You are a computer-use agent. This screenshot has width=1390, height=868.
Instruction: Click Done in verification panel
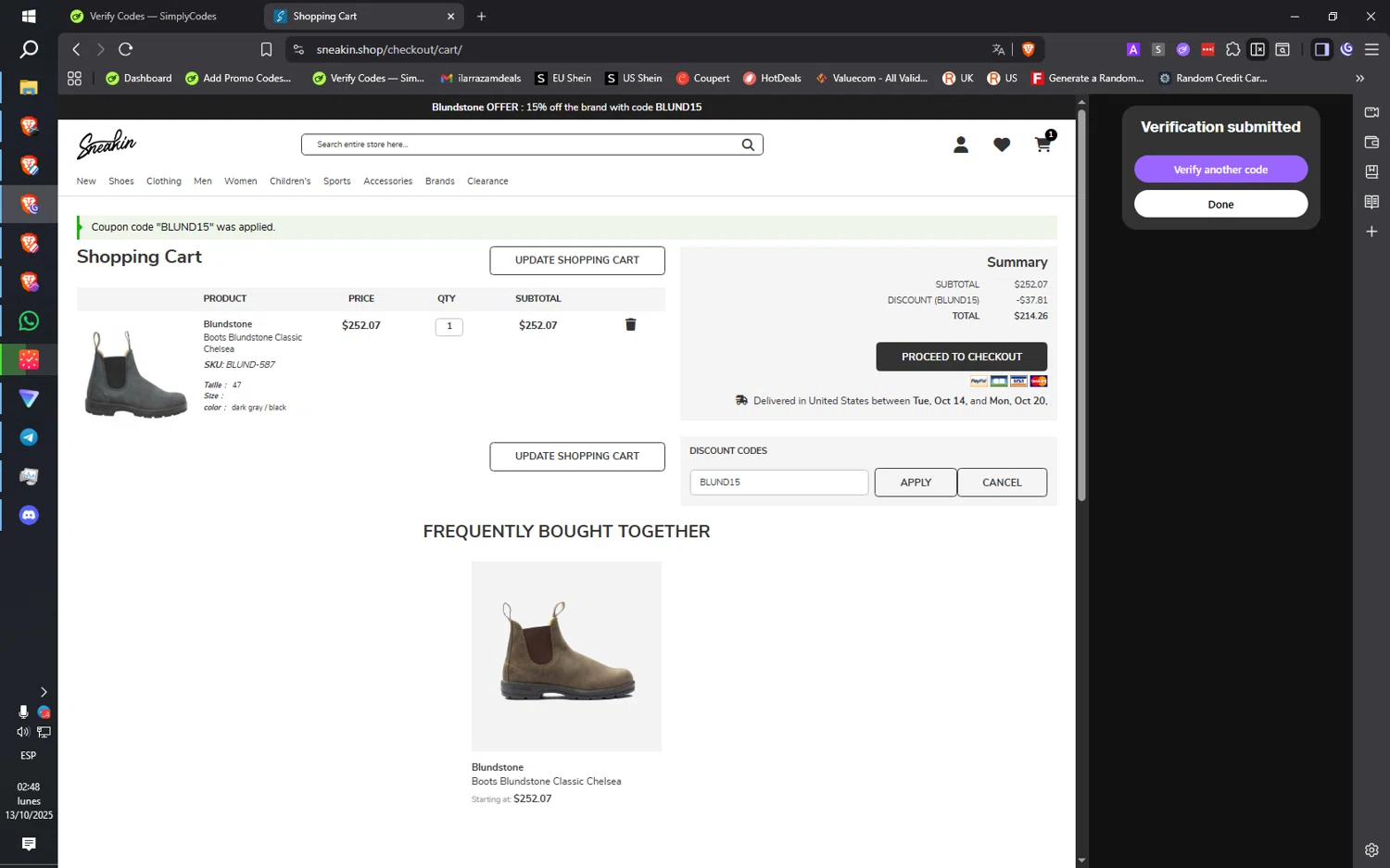(1220, 204)
